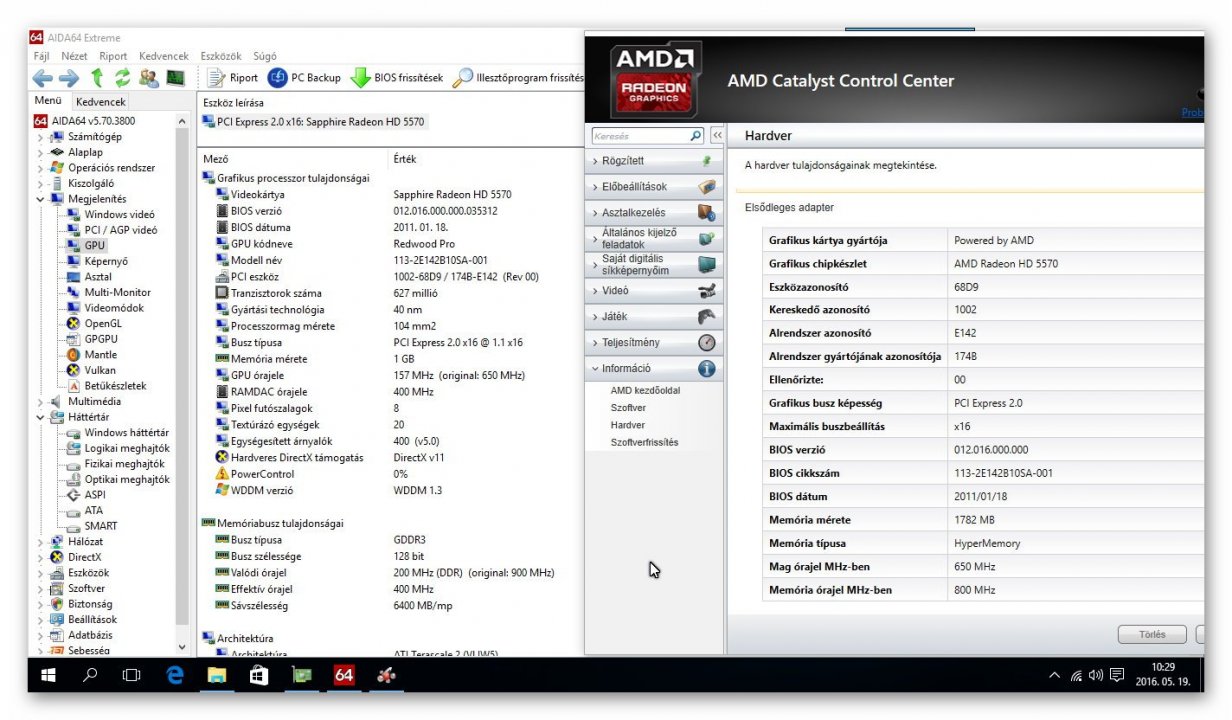Image resolution: width=1232 pixels, height=720 pixels.
Task: Click the Törlés button
Action: [x=1152, y=634]
